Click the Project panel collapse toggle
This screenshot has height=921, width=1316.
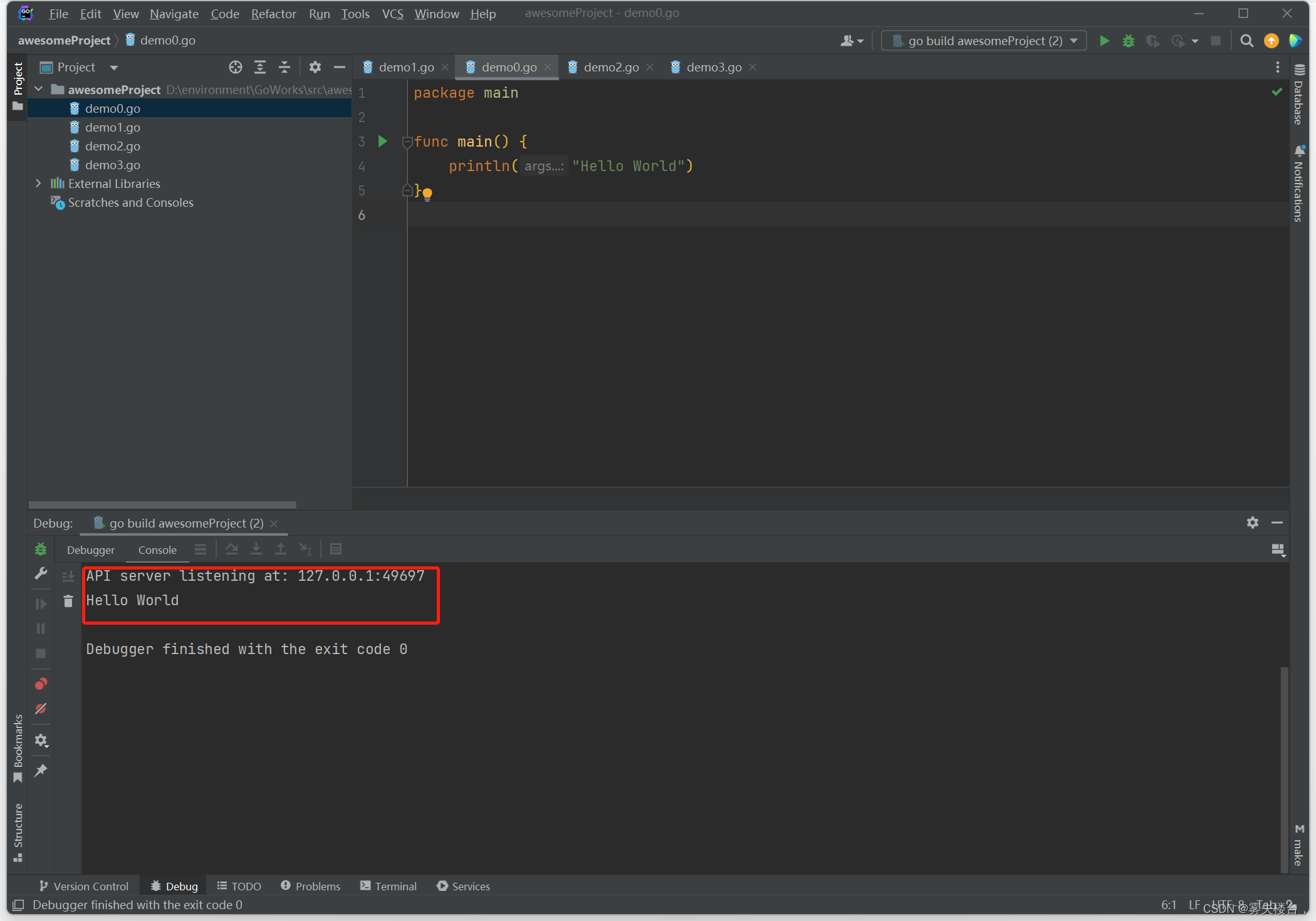point(339,67)
